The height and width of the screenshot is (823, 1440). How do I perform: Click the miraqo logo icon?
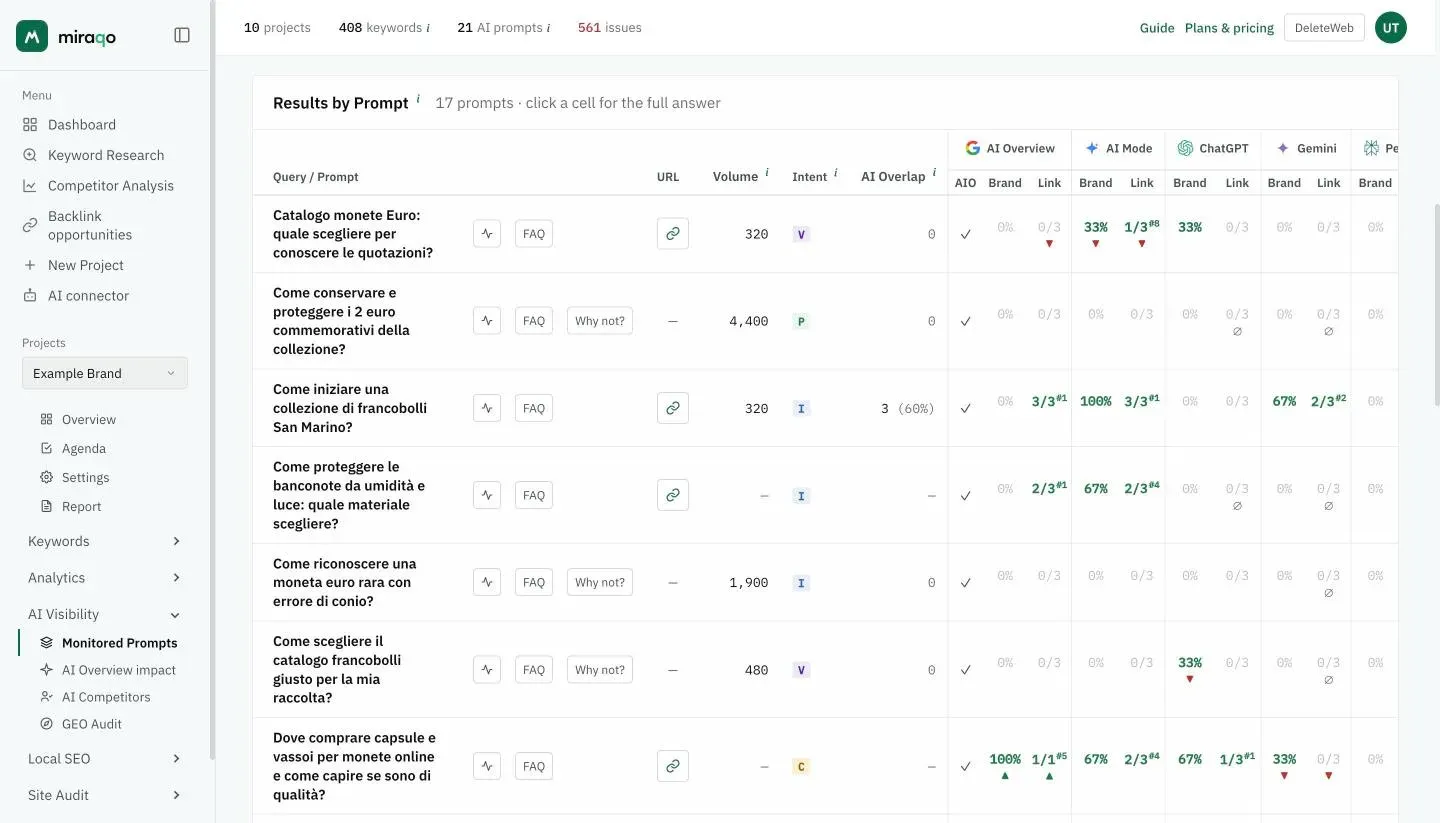pyautogui.click(x=32, y=36)
